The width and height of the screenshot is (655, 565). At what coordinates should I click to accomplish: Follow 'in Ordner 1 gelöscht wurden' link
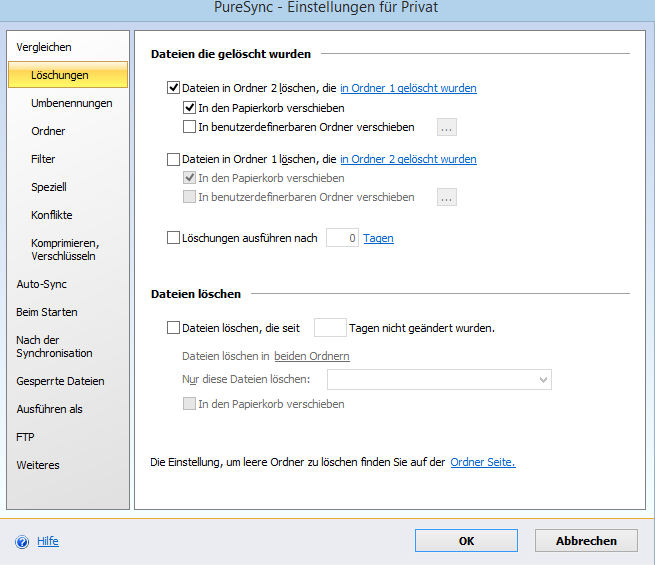(408, 88)
